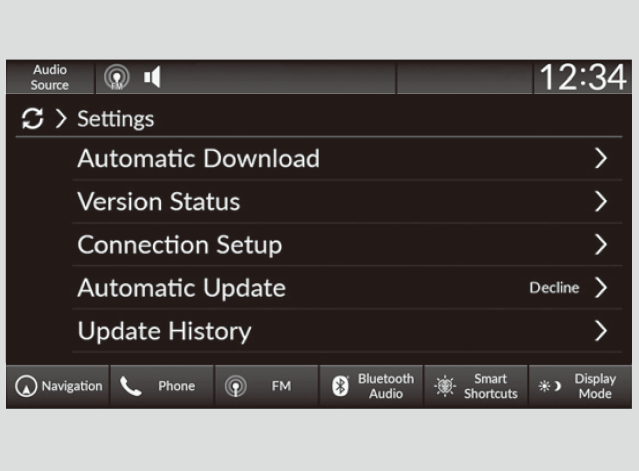Expand Connection Setup using right arrow

coord(600,245)
